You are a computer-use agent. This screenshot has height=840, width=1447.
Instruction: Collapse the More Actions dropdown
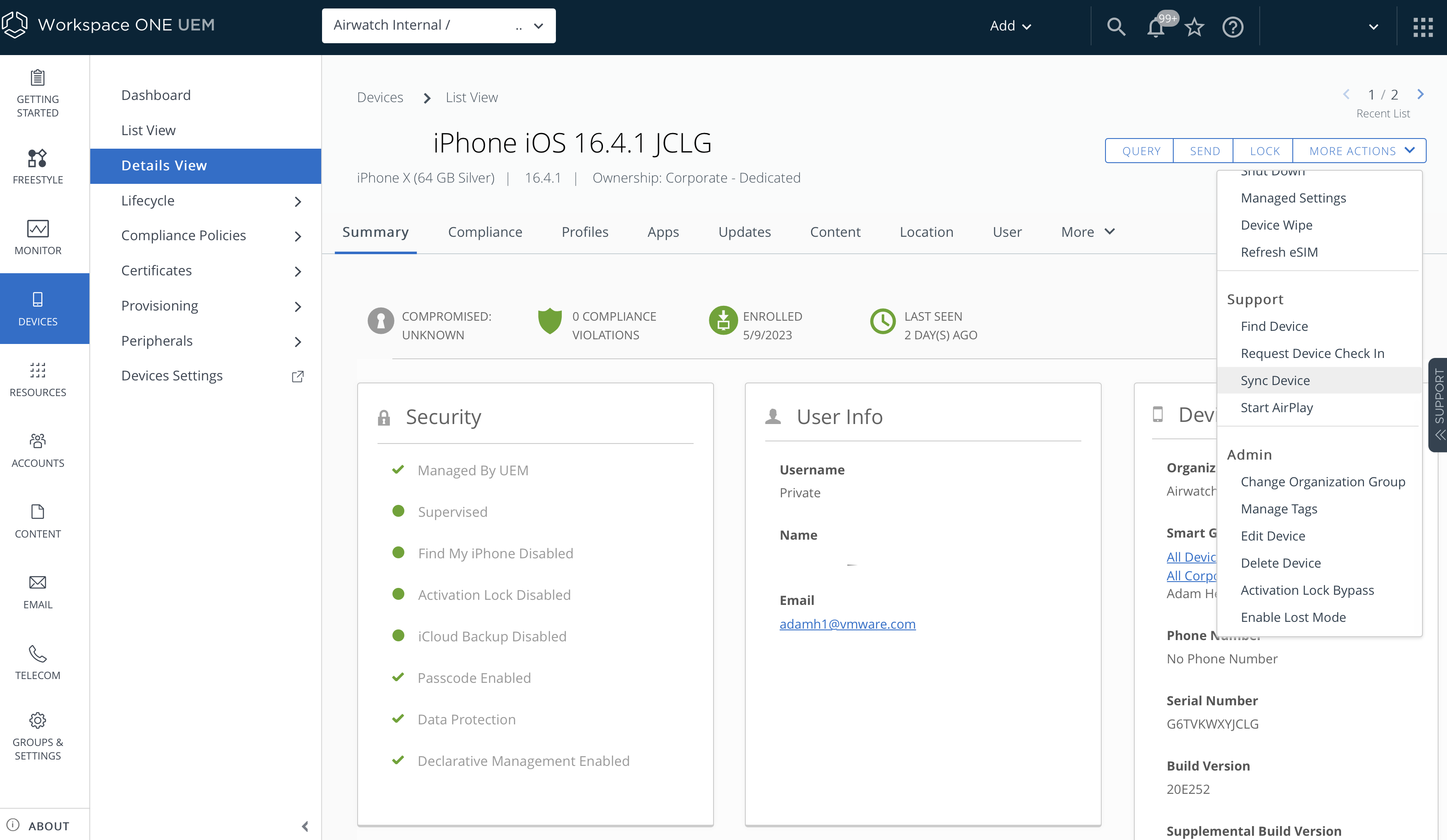pos(1360,150)
